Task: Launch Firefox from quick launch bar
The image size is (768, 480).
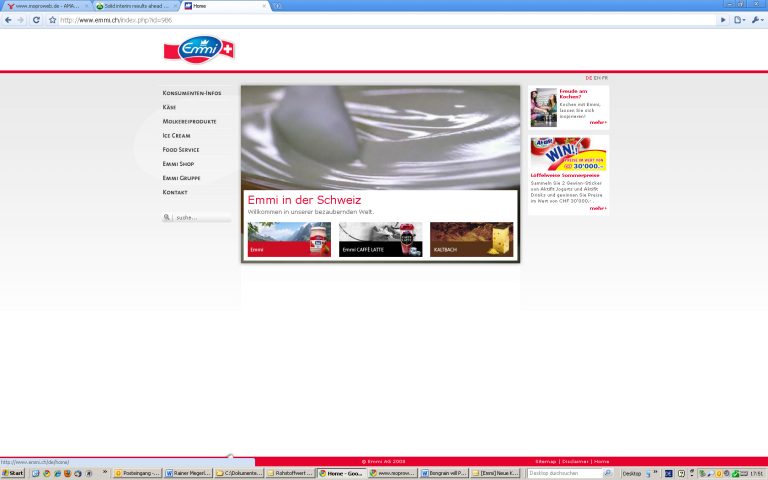Action: 68,474
